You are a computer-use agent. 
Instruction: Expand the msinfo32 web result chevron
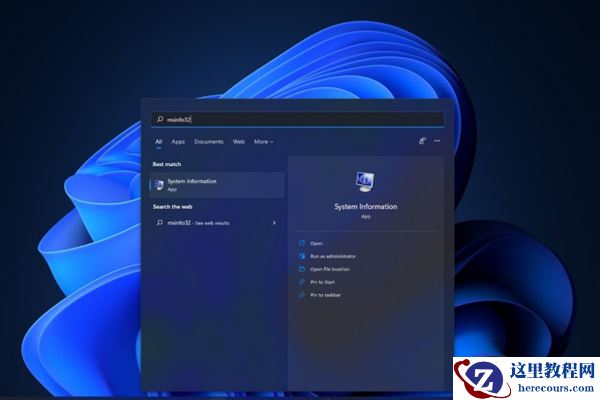pyautogui.click(x=274, y=223)
